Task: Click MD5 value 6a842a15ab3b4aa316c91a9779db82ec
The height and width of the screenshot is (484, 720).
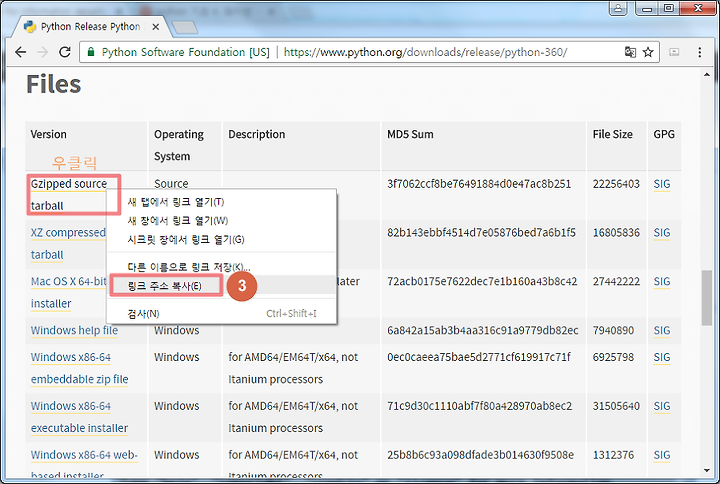Action: point(483,330)
